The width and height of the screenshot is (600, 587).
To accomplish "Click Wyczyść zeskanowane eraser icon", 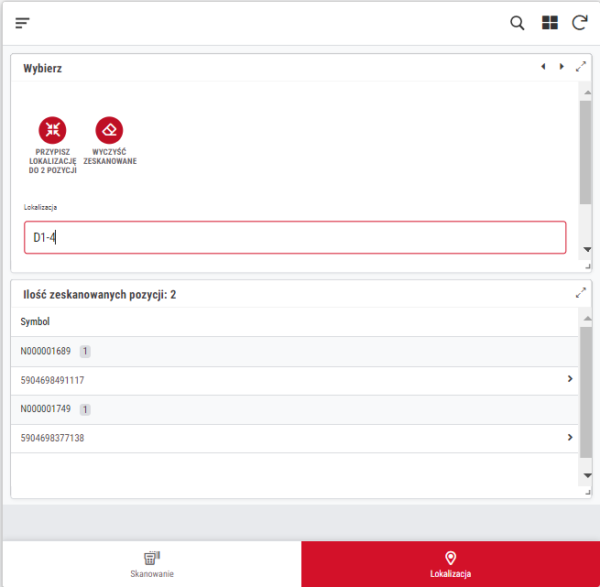I will pos(110,129).
